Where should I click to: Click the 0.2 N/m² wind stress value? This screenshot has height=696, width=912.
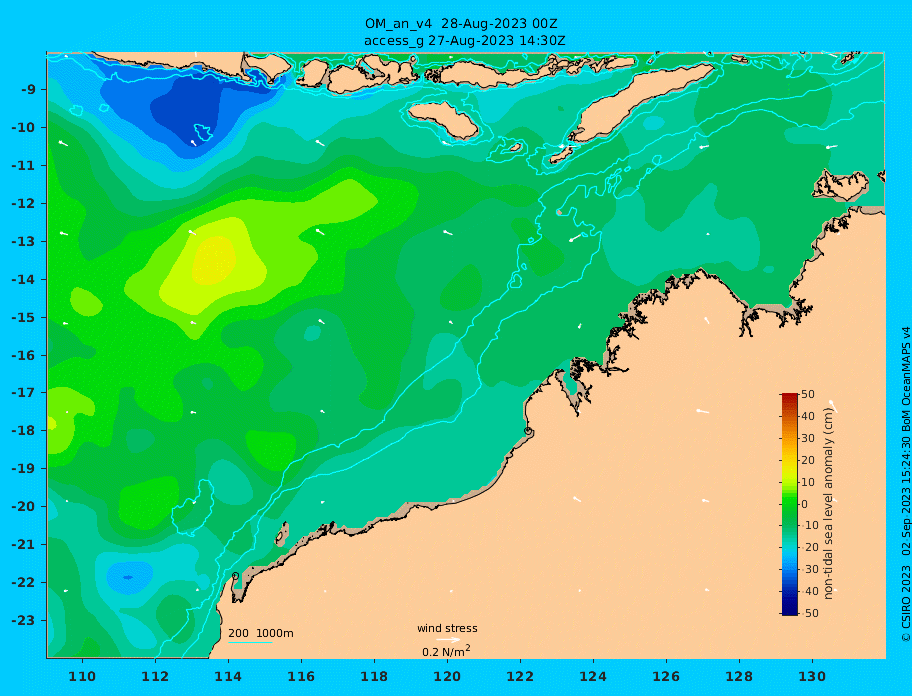[x=446, y=651]
